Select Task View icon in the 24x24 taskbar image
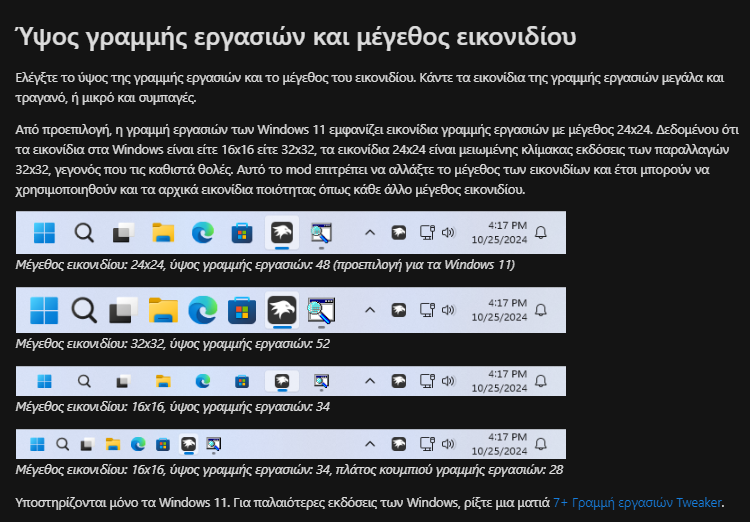 (x=123, y=233)
